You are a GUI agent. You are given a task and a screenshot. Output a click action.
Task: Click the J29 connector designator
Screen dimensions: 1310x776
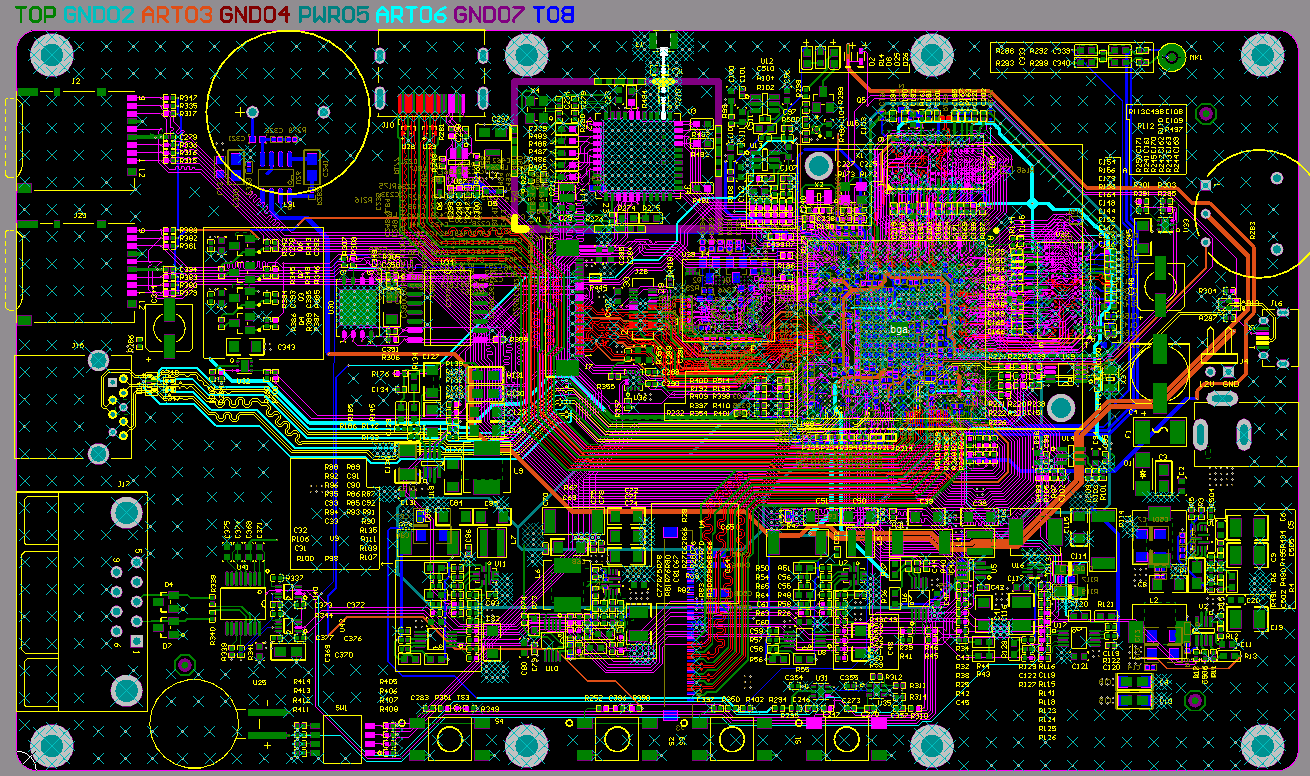[79, 216]
